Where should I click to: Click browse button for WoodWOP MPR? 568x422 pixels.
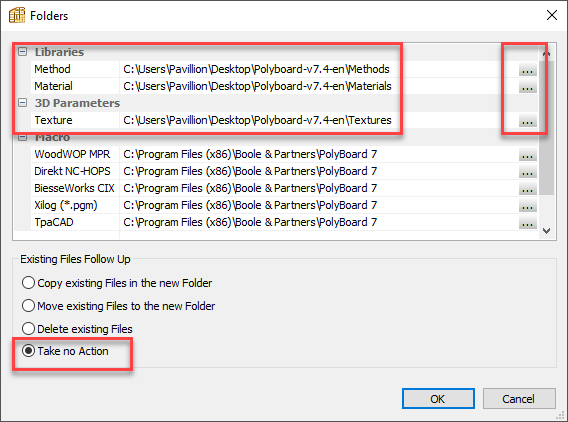pyautogui.click(x=527, y=154)
